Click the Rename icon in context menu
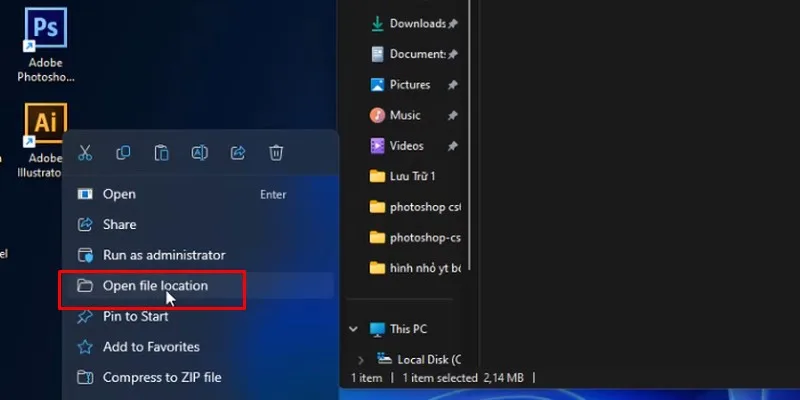800x400 pixels. point(199,153)
